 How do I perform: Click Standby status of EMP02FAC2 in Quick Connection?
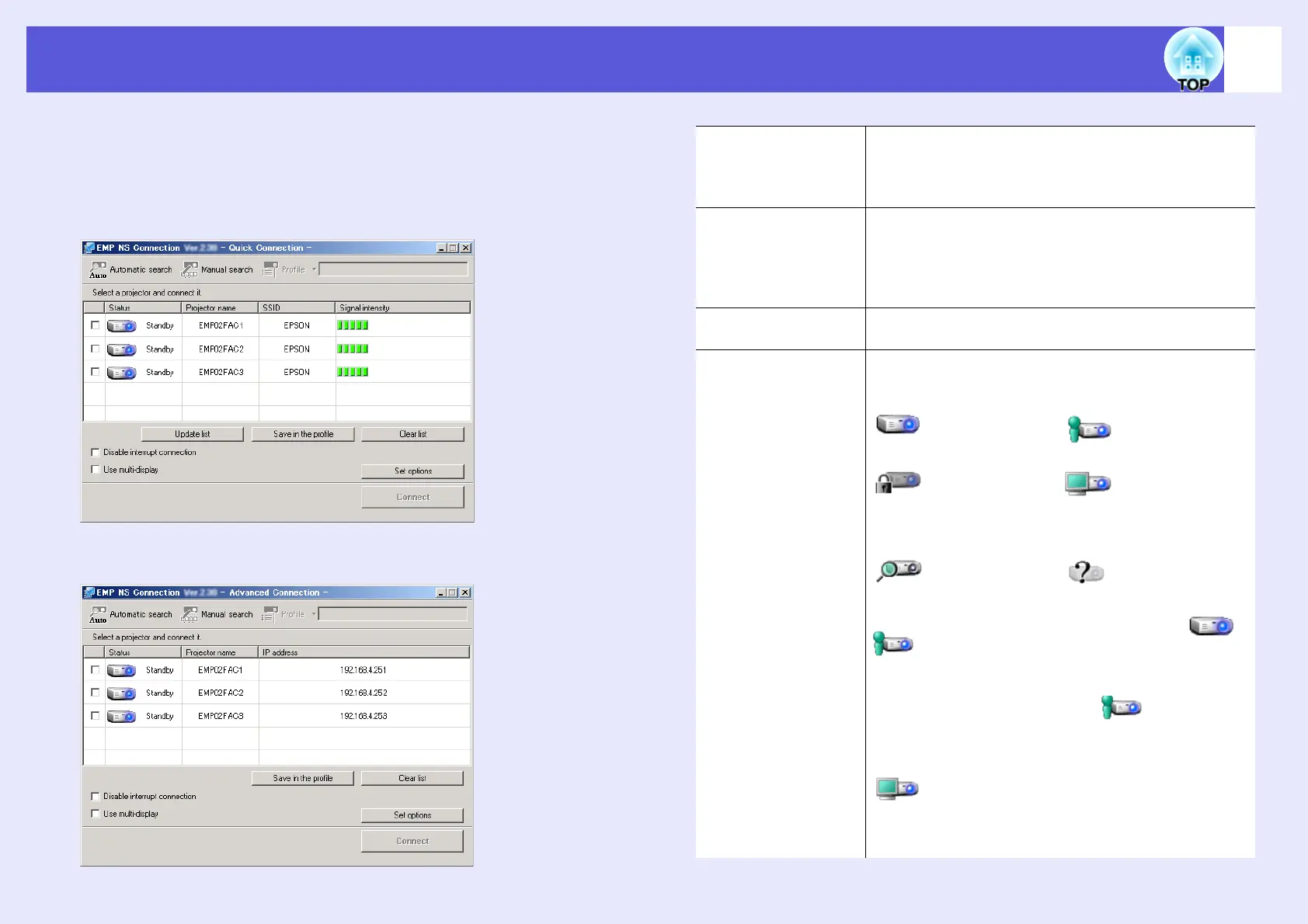pos(160,349)
